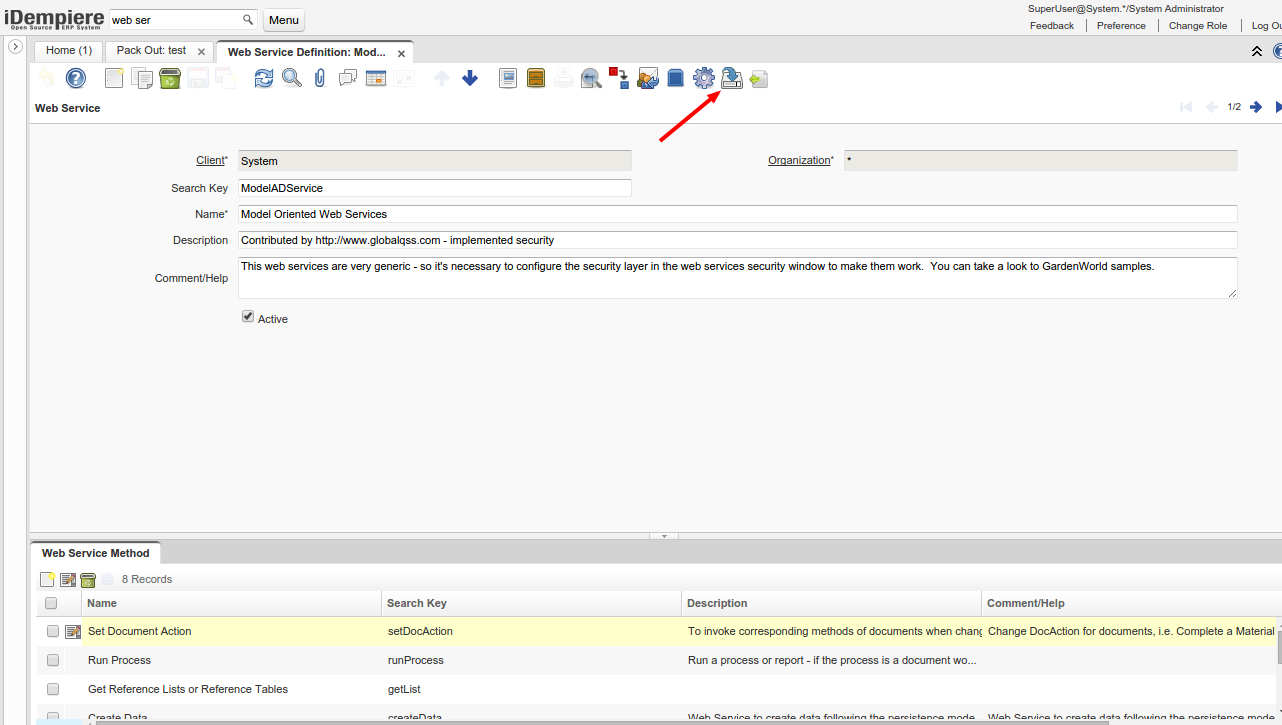Open the Help question mark icon
Viewport: 1282px width, 725px height.
point(76,78)
